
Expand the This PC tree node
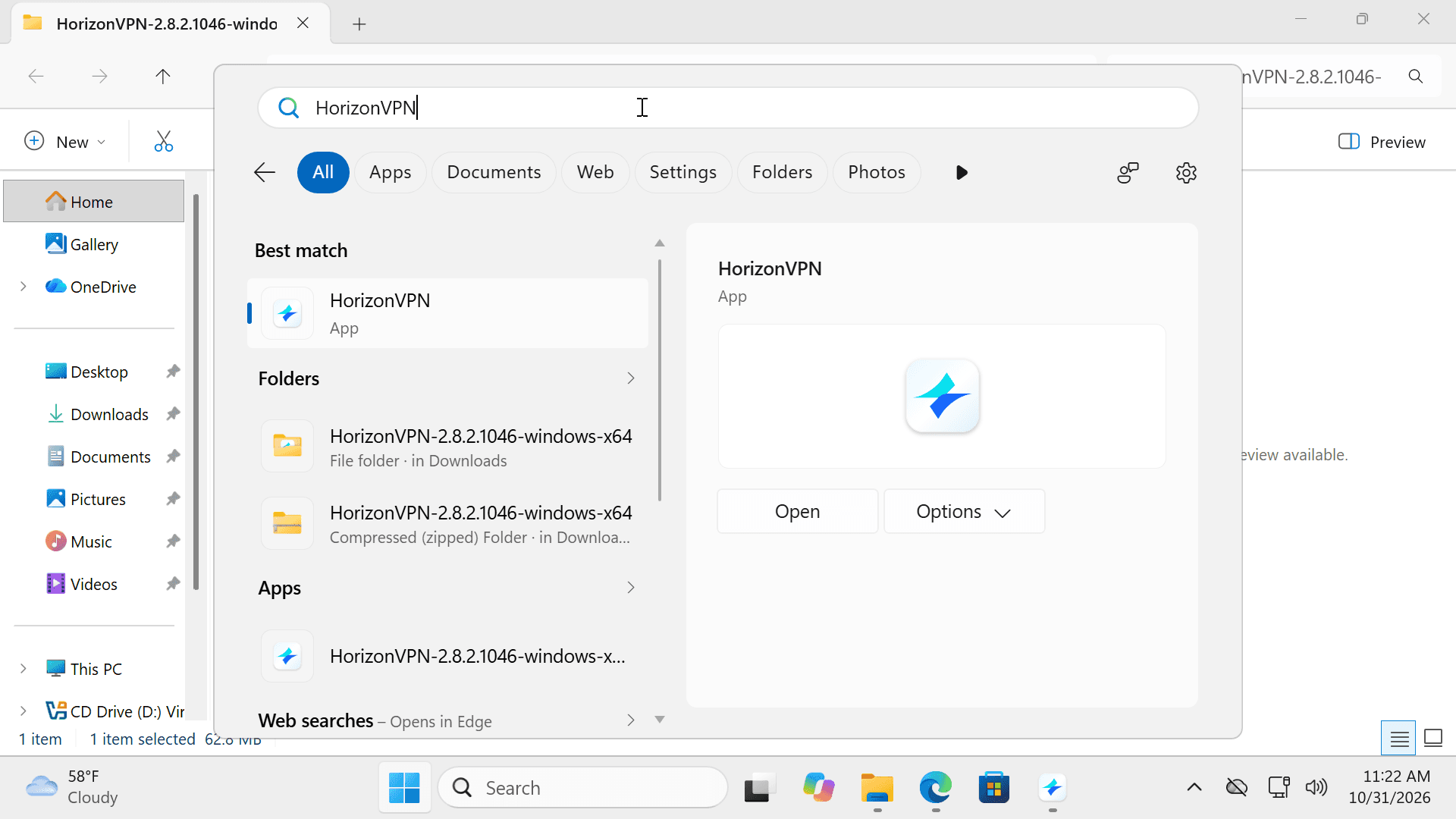(24, 669)
